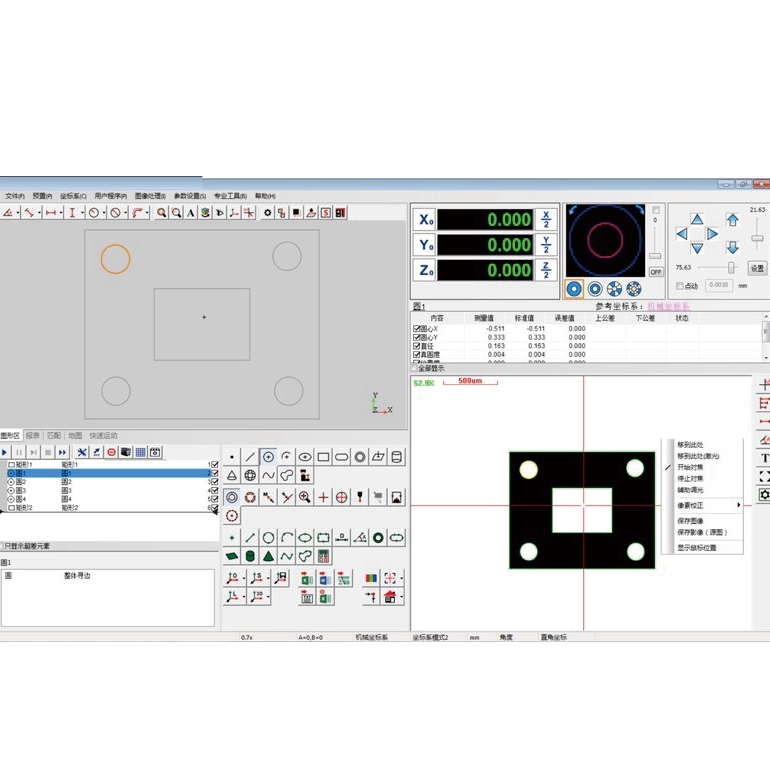Click the 设置 button
Viewport: 770px width, 770px height.
pos(757,268)
